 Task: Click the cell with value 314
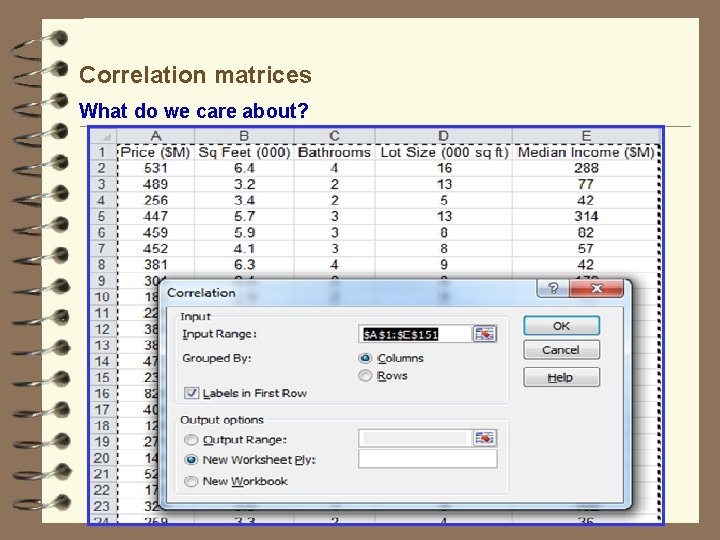click(586, 216)
